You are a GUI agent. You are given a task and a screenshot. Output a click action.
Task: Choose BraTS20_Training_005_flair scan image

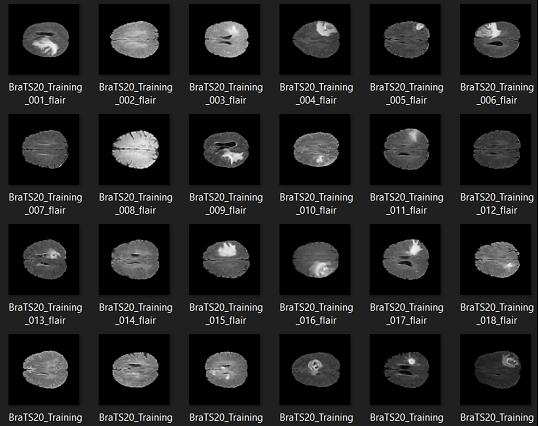[405, 39]
